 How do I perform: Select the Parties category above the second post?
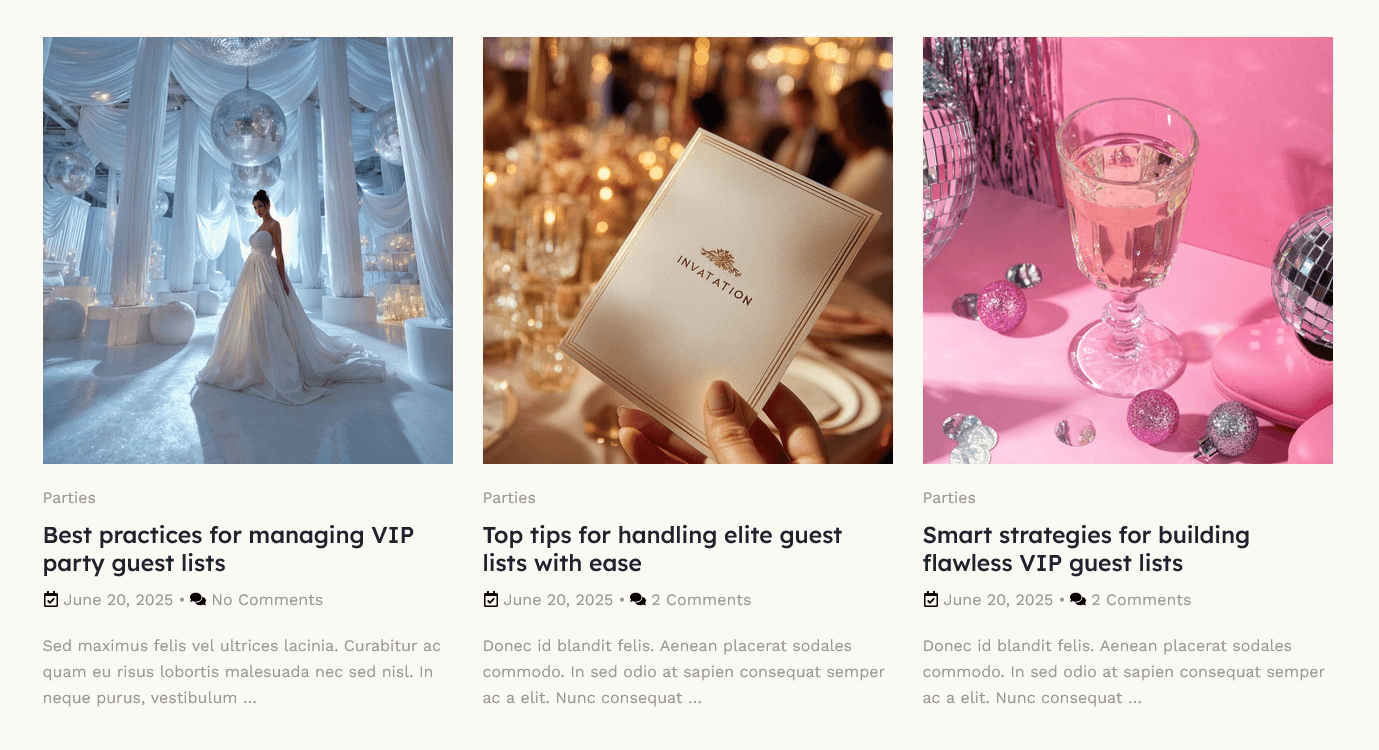(509, 498)
